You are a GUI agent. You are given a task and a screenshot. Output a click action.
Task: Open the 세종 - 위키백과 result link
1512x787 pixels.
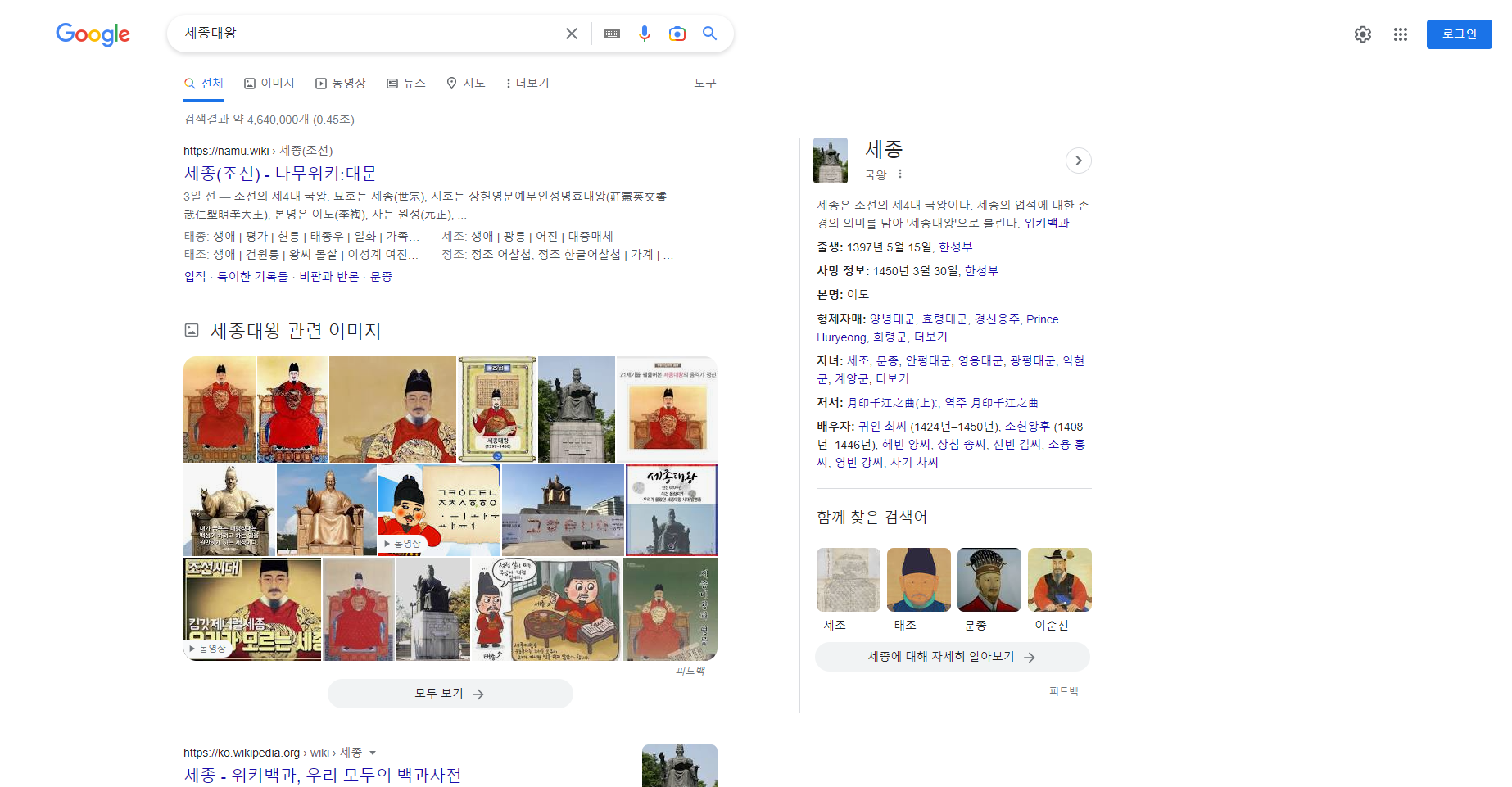coord(323,775)
